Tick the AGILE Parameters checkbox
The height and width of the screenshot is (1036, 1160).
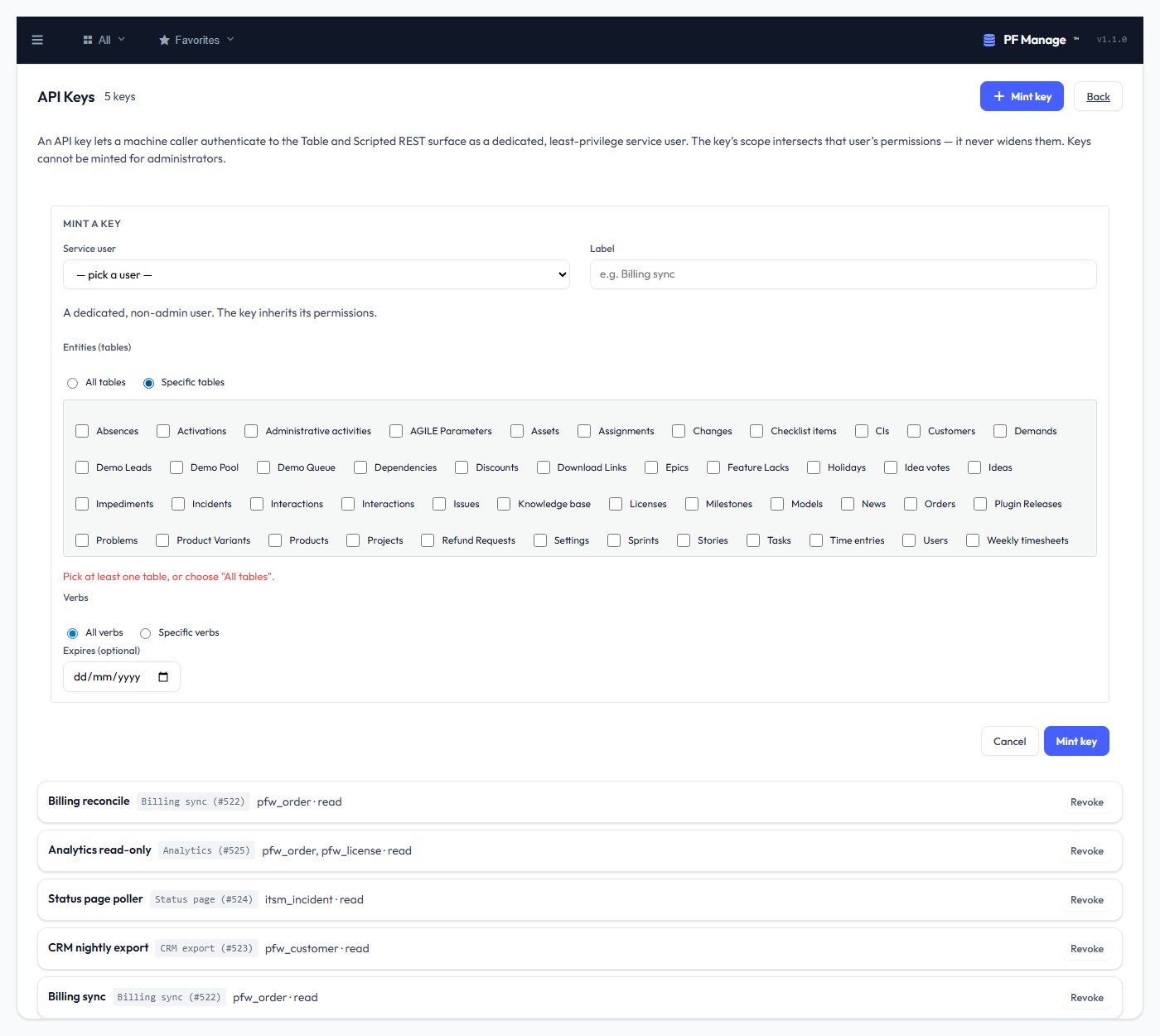(396, 431)
